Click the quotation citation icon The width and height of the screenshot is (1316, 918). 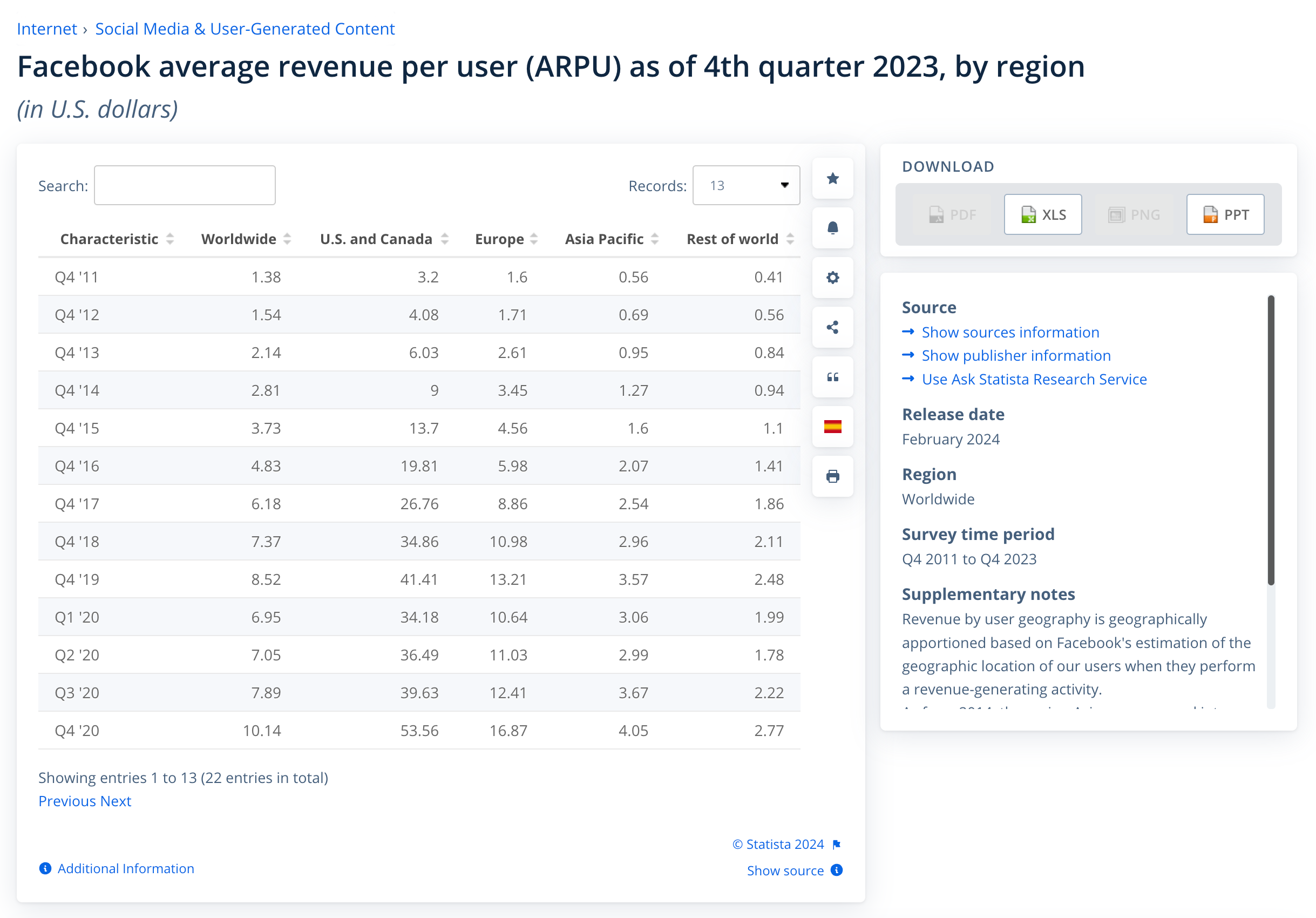pyautogui.click(x=832, y=377)
